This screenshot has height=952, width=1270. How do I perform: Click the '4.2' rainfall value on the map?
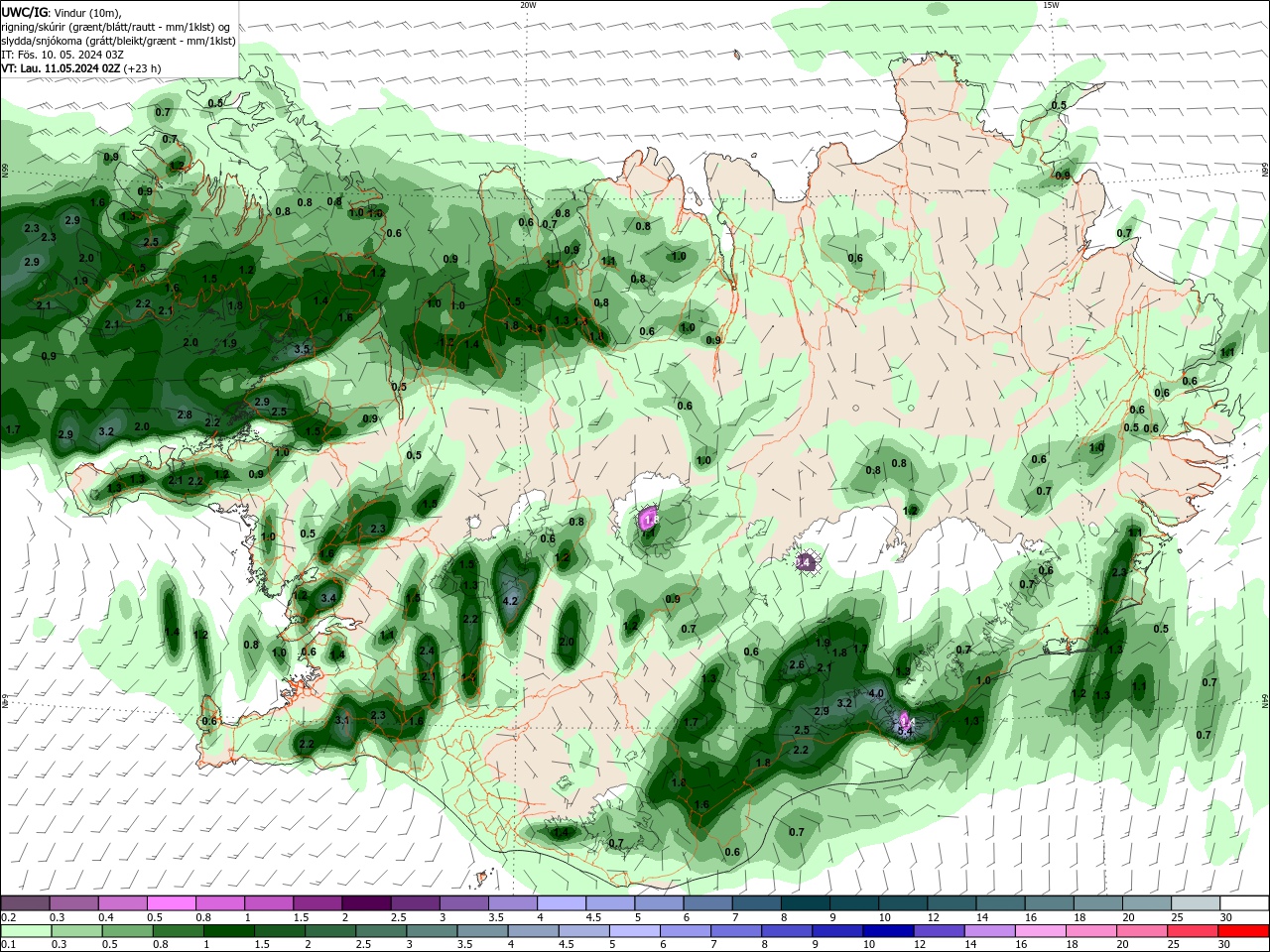[x=511, y=601]
